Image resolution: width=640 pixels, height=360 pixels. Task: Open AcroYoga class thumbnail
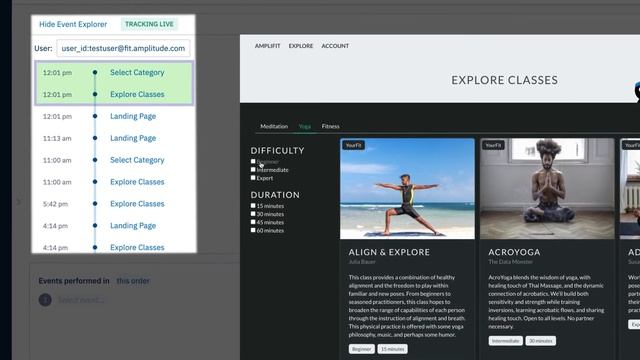547,189
